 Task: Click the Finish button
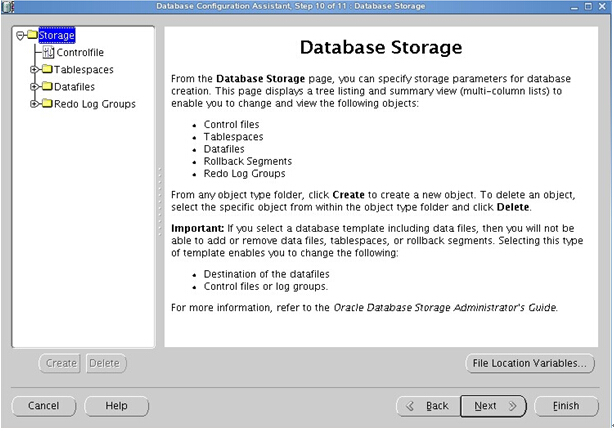tap(566, 406)
